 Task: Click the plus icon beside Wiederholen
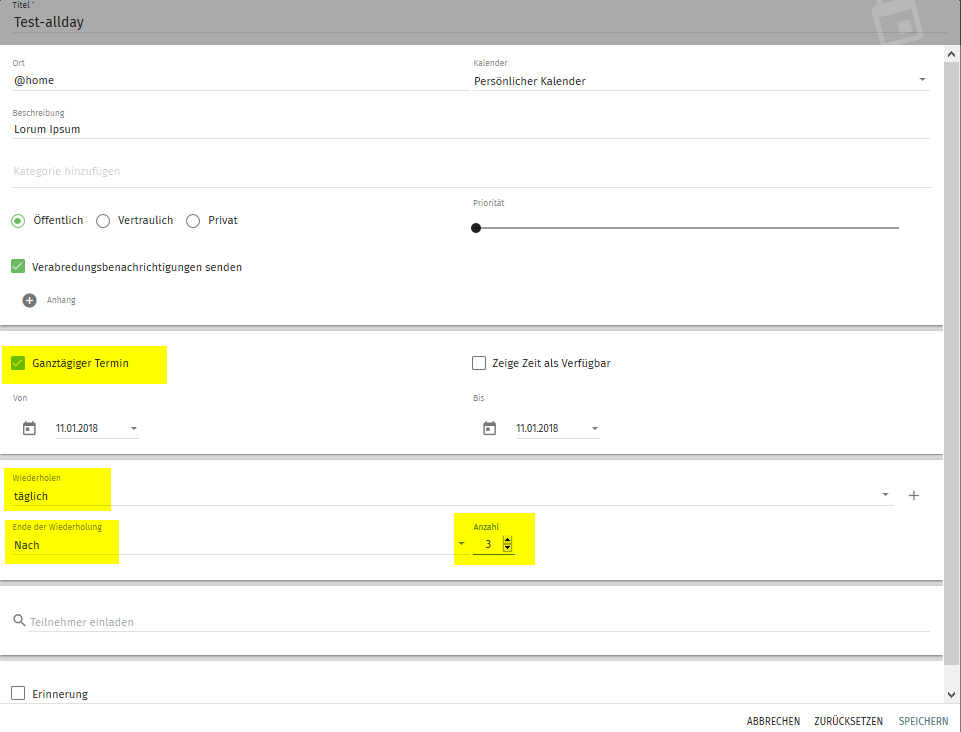tap(913, 495)
